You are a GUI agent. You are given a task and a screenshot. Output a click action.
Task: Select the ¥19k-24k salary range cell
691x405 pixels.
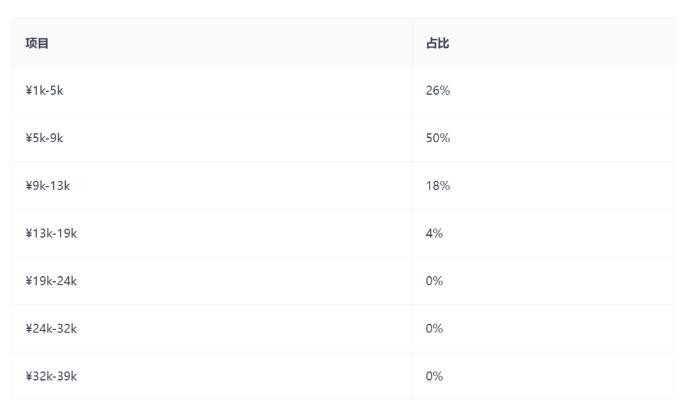[51, 281]
